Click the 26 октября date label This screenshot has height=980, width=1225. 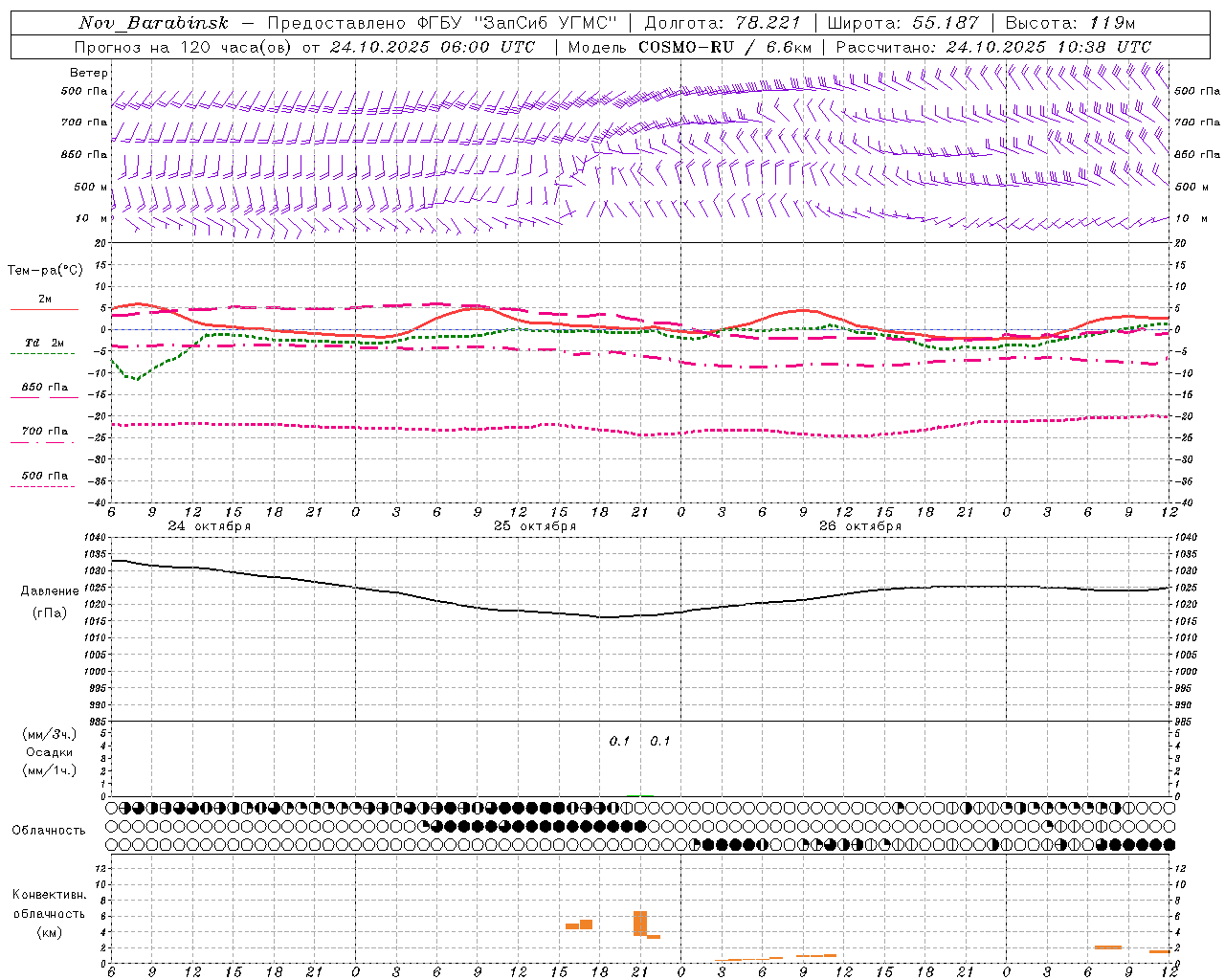click(x=860, y=526)
